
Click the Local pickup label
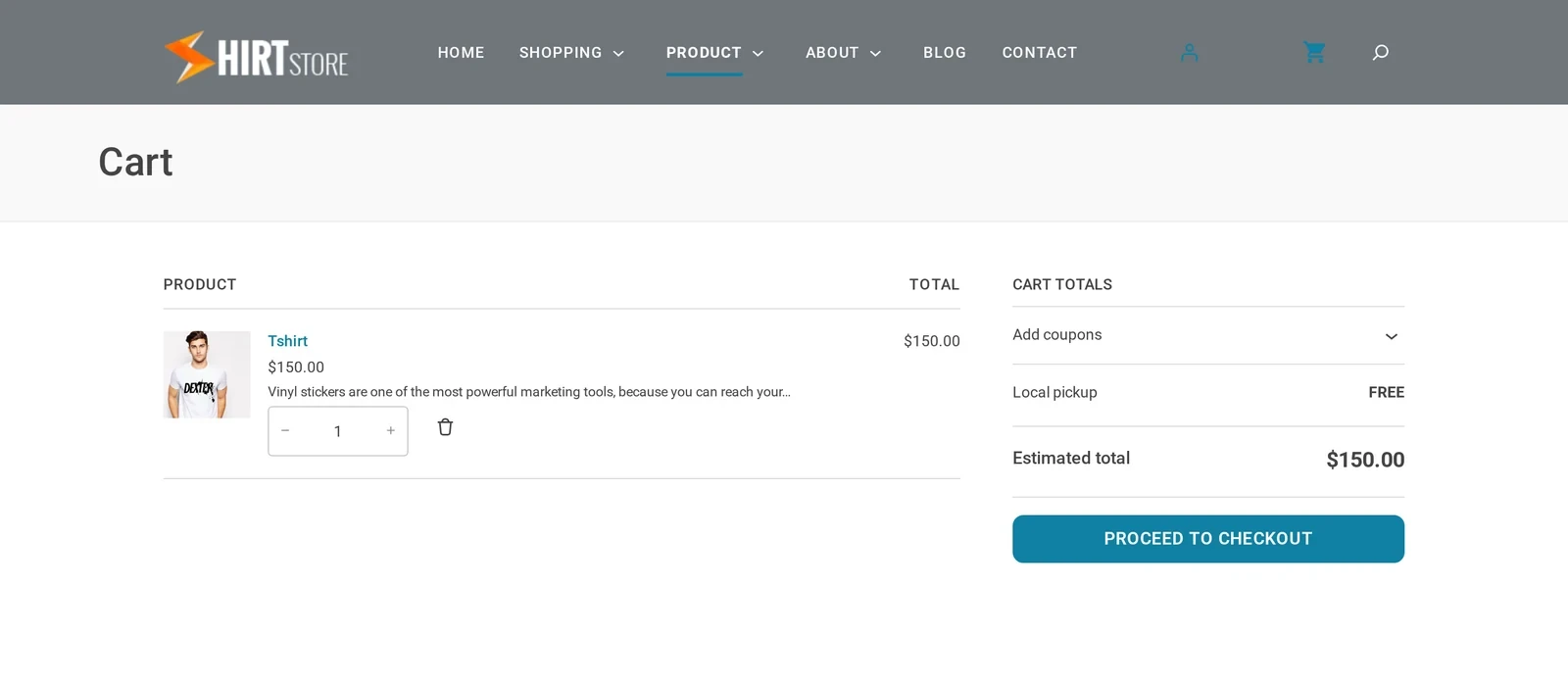[x=1054, y=392]
